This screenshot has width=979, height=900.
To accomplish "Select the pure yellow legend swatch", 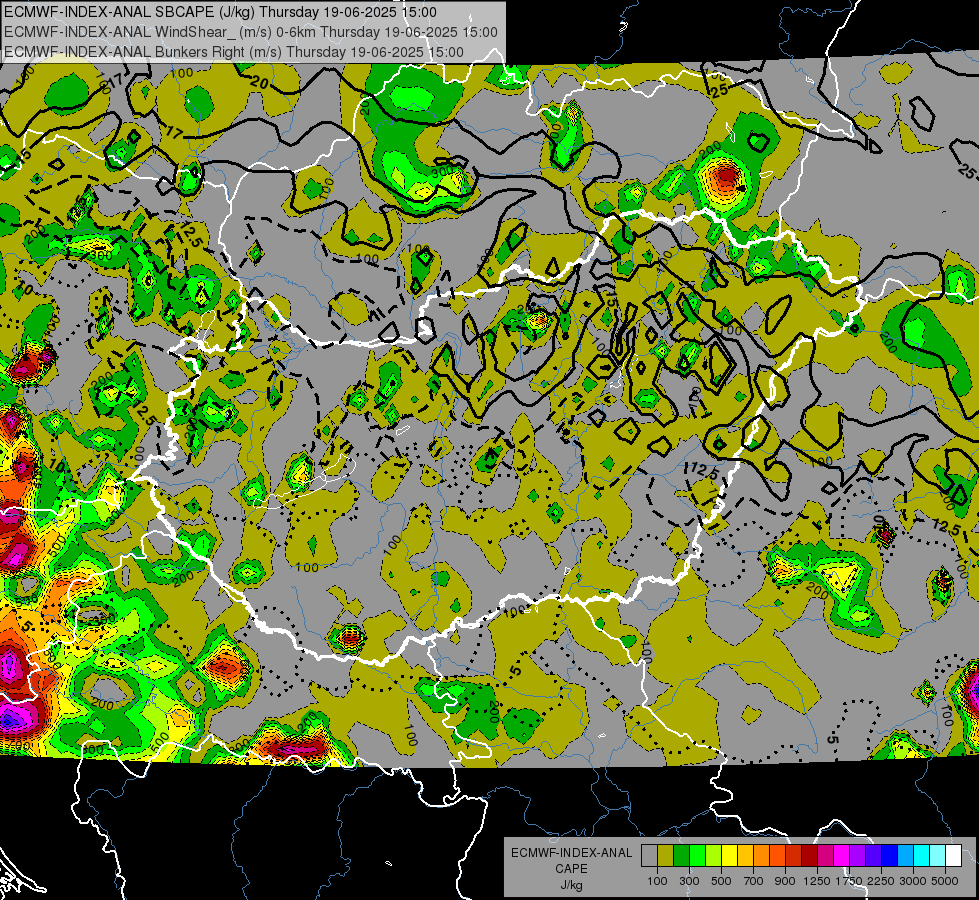I will tap(729, 856).
